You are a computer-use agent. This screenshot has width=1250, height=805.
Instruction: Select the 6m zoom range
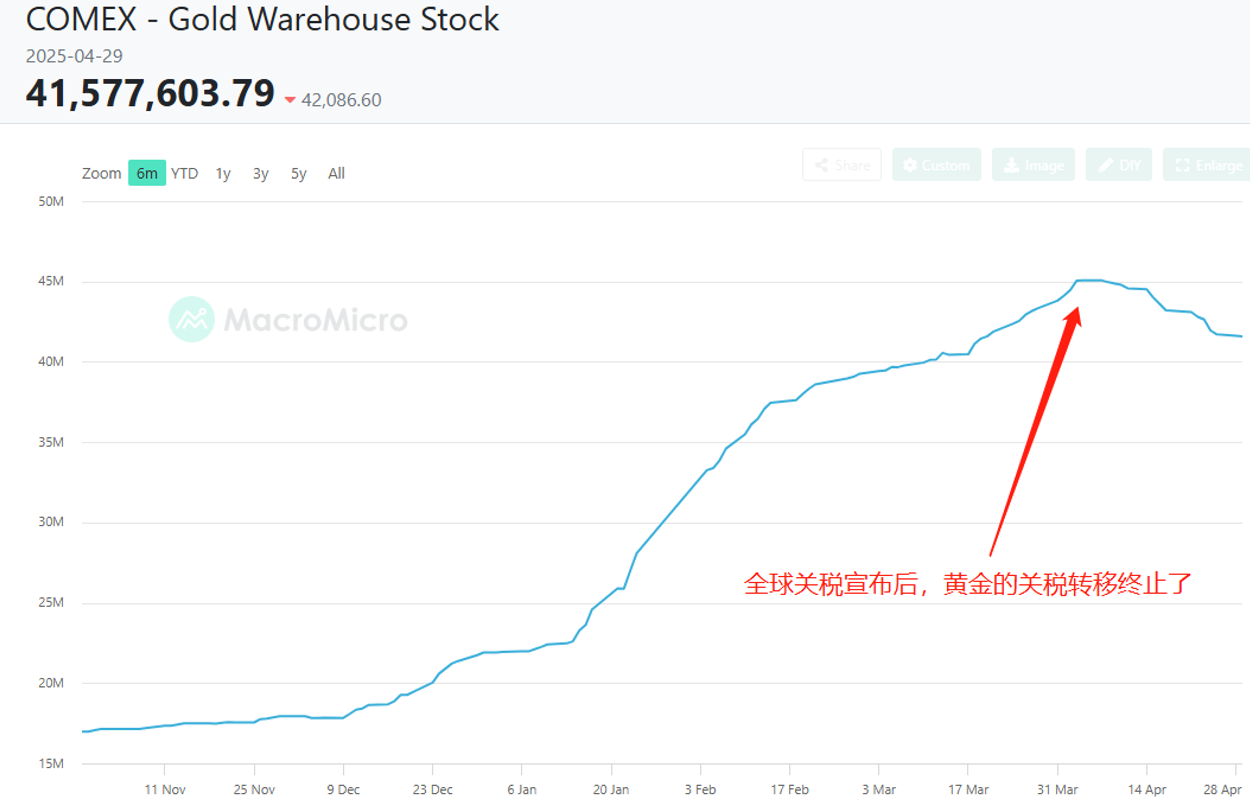(147, 173)
